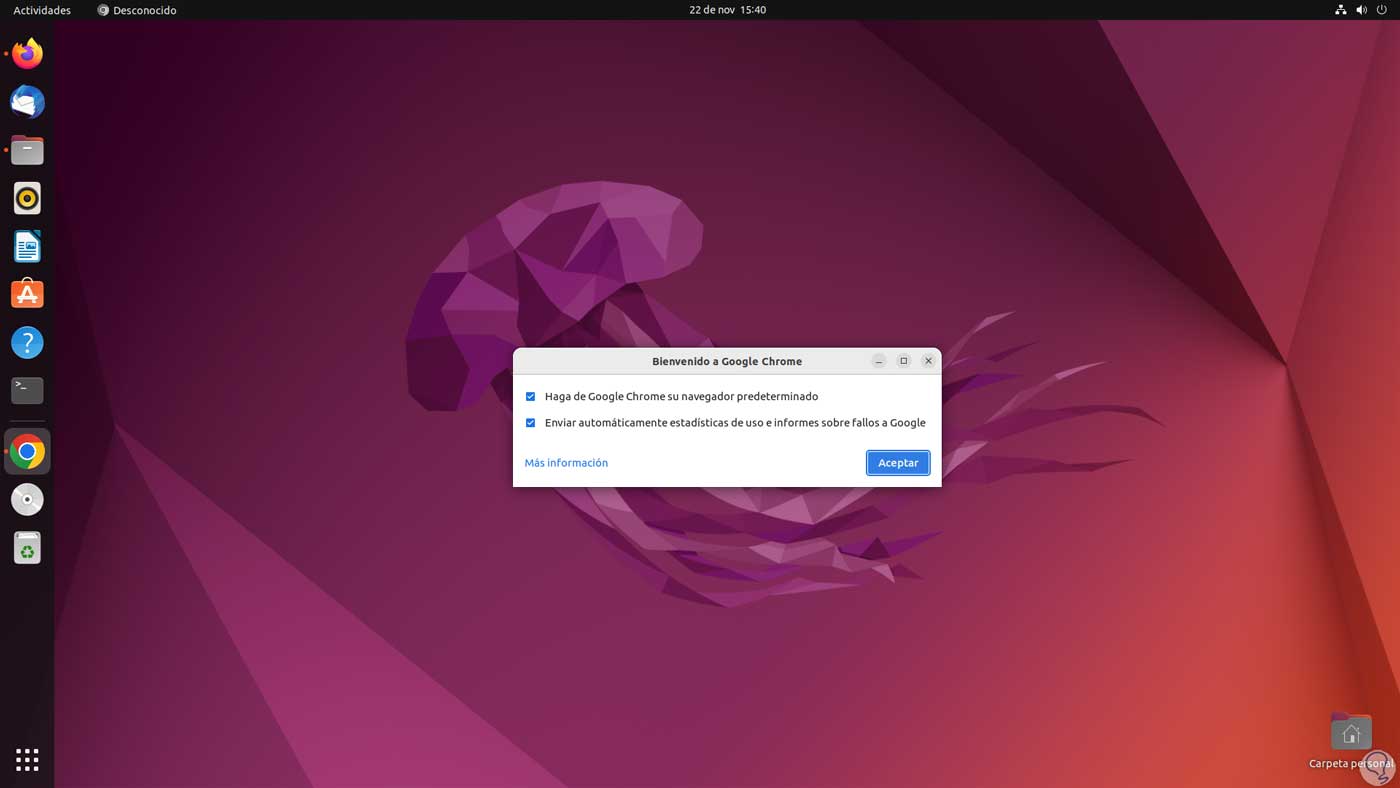Disable sending usage statistics to Google
Image resolution: width=1400 pixels, height=788 pixels.
[x=530, y=422]
